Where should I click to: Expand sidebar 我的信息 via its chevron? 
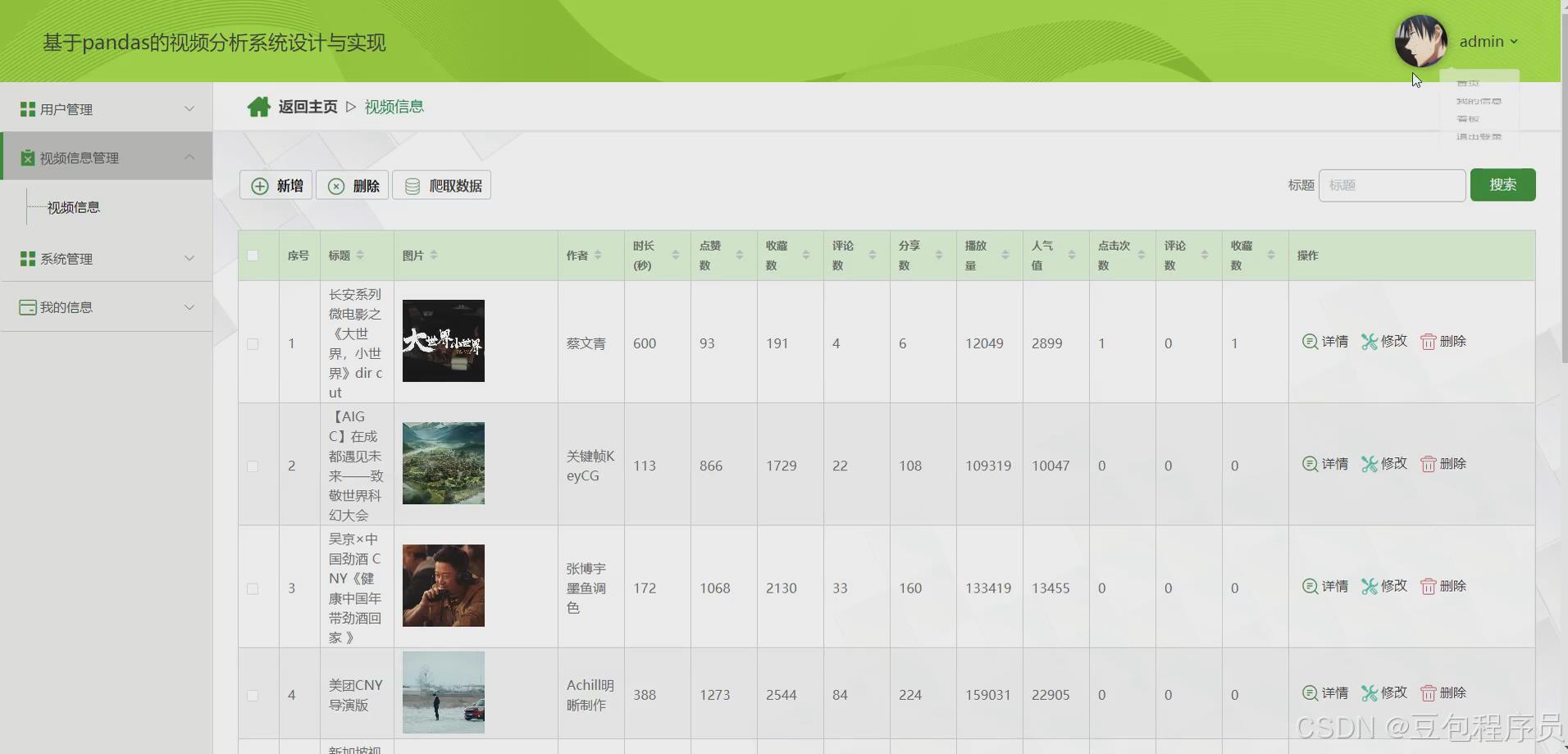click(189, 307)
